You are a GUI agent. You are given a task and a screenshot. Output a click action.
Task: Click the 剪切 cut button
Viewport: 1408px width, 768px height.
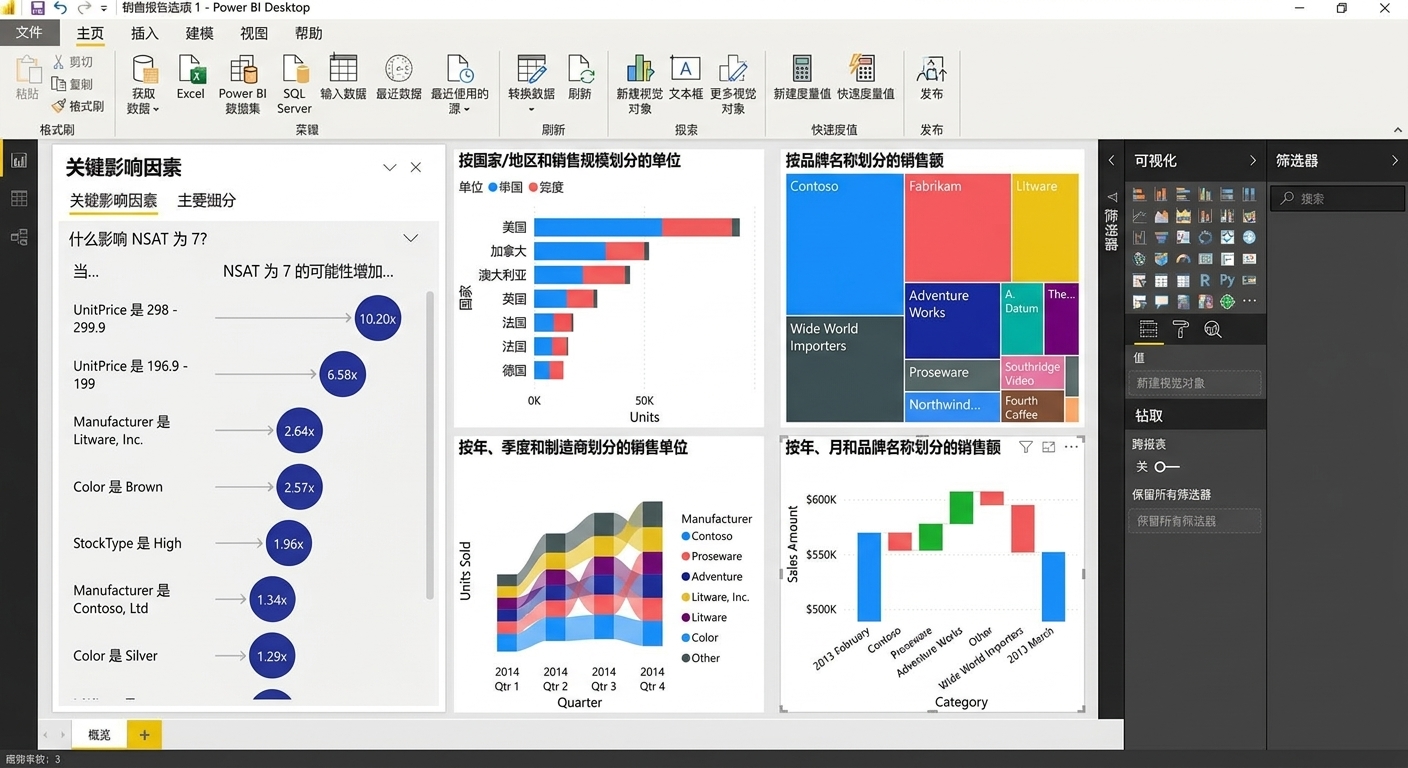(x=72, y=62)
